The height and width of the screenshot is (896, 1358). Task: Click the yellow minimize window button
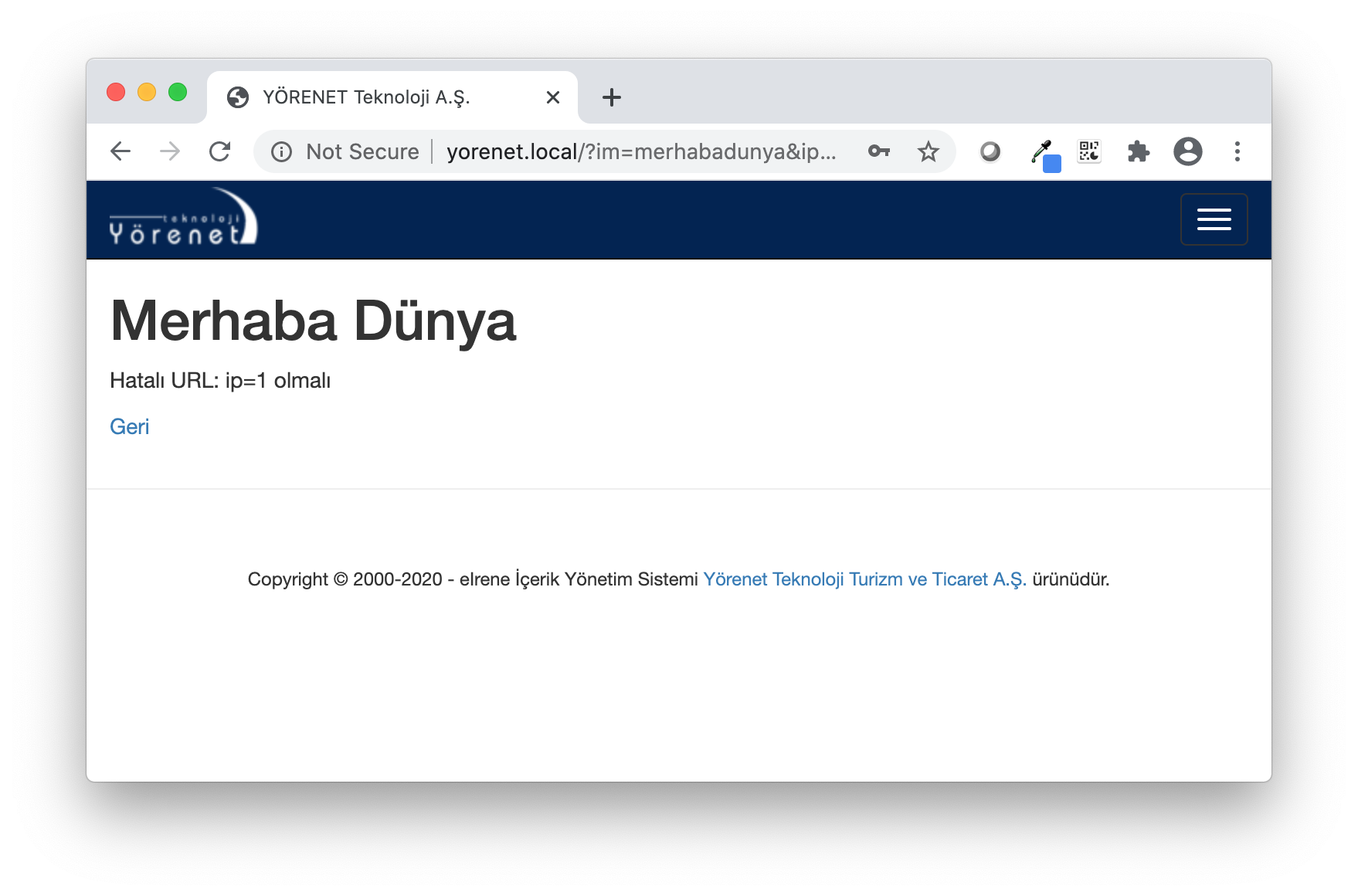click(147, 93)
